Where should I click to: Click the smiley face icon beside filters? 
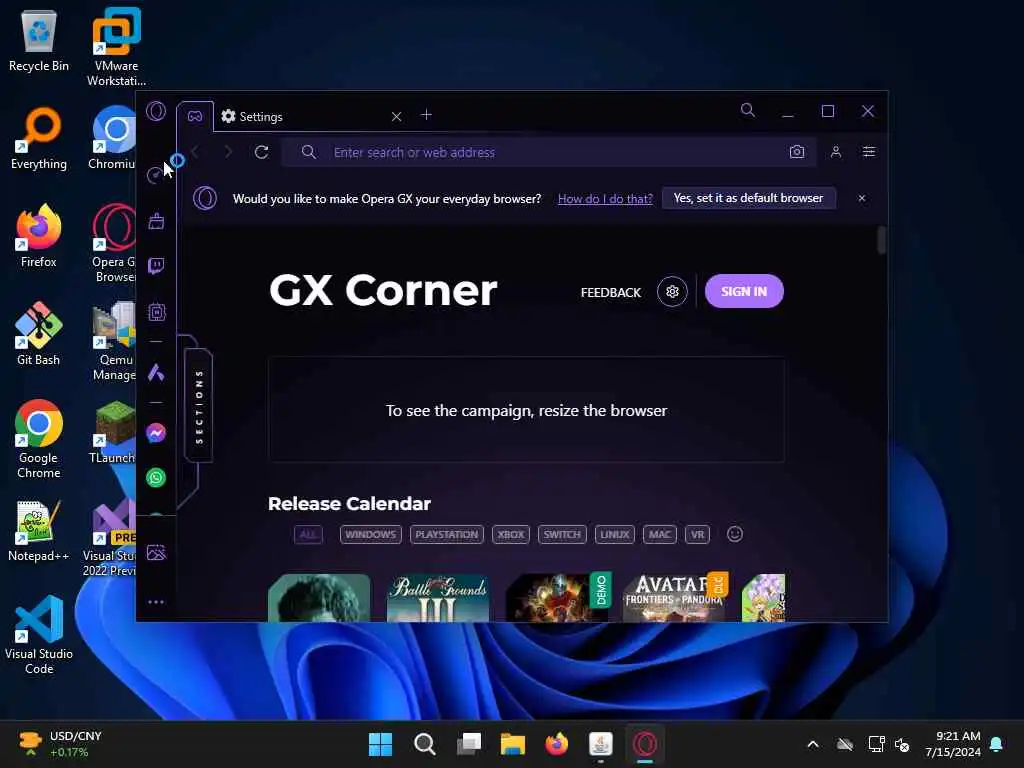coord(735,534)
